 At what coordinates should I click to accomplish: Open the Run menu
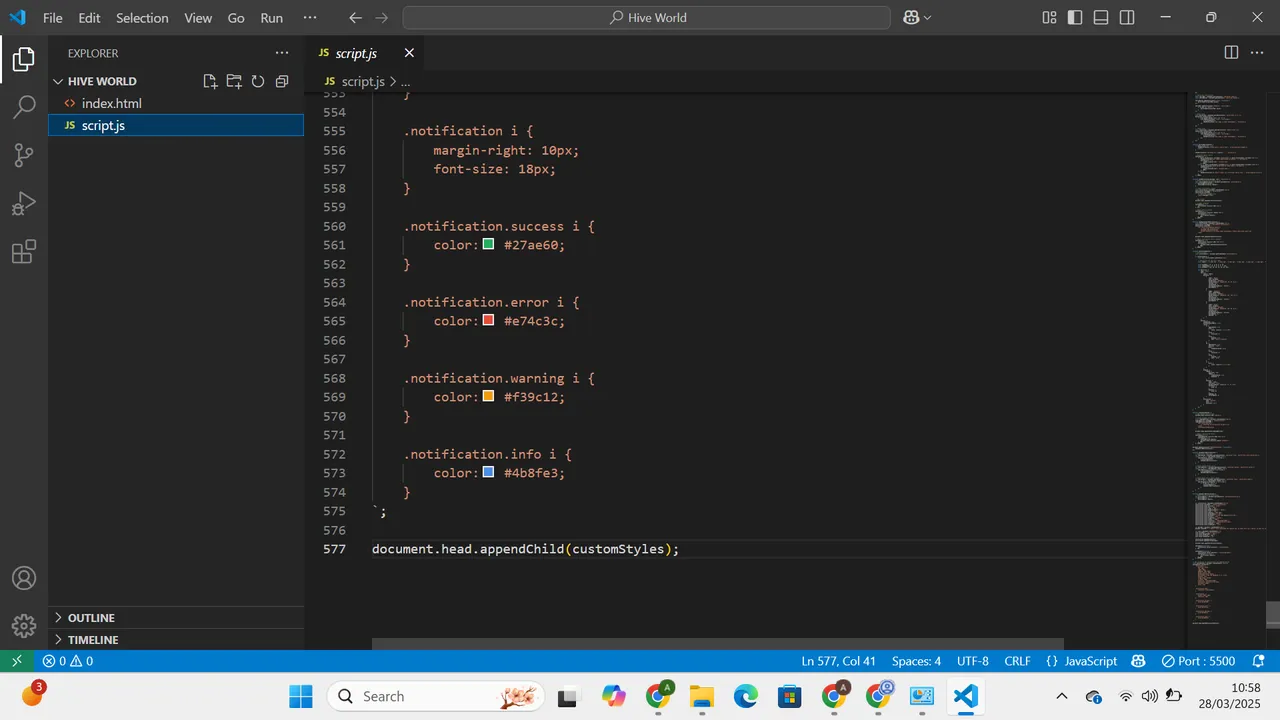pyautogui.click(x=271, y=18)
